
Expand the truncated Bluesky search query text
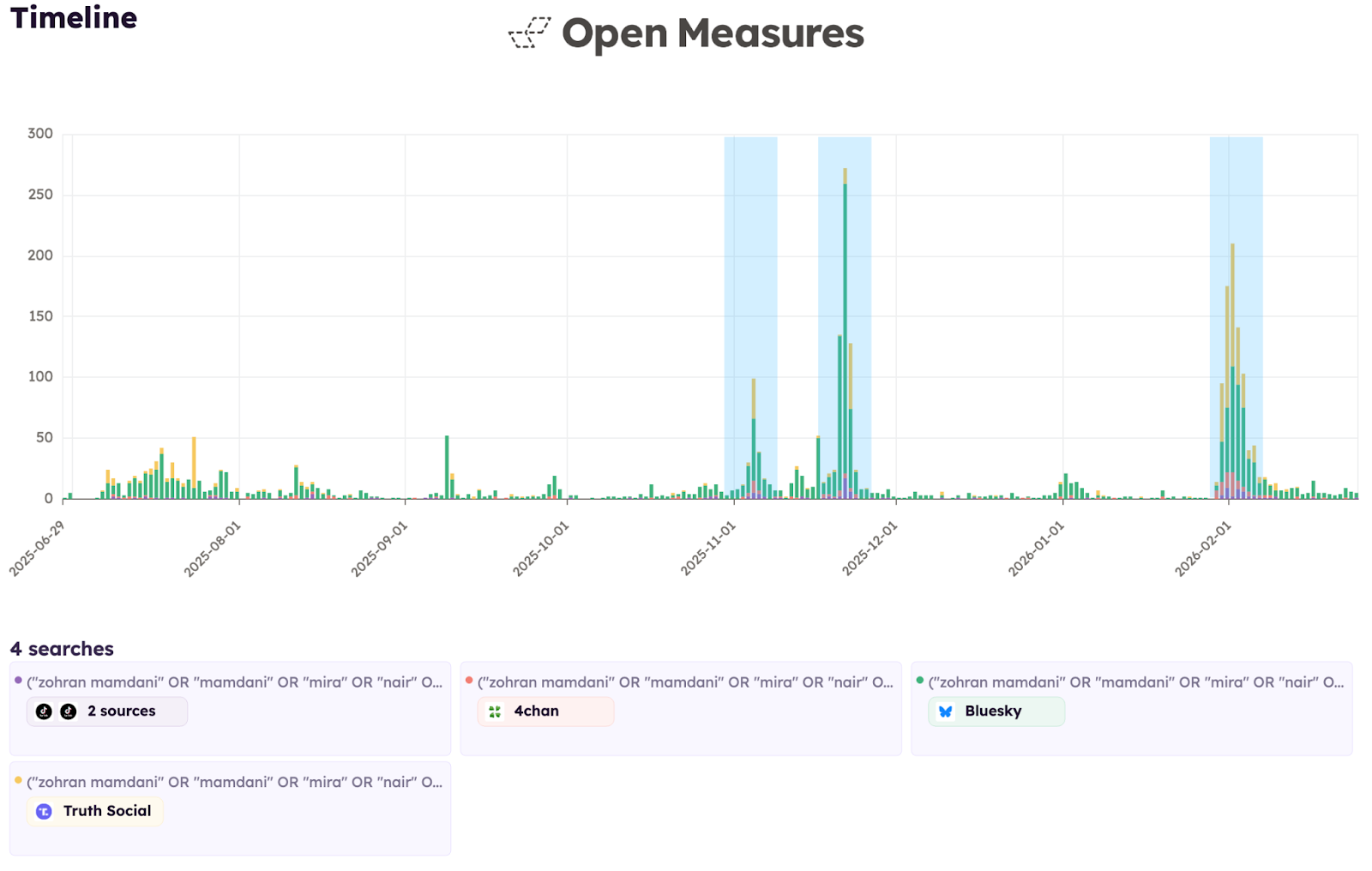point(1132,682)
